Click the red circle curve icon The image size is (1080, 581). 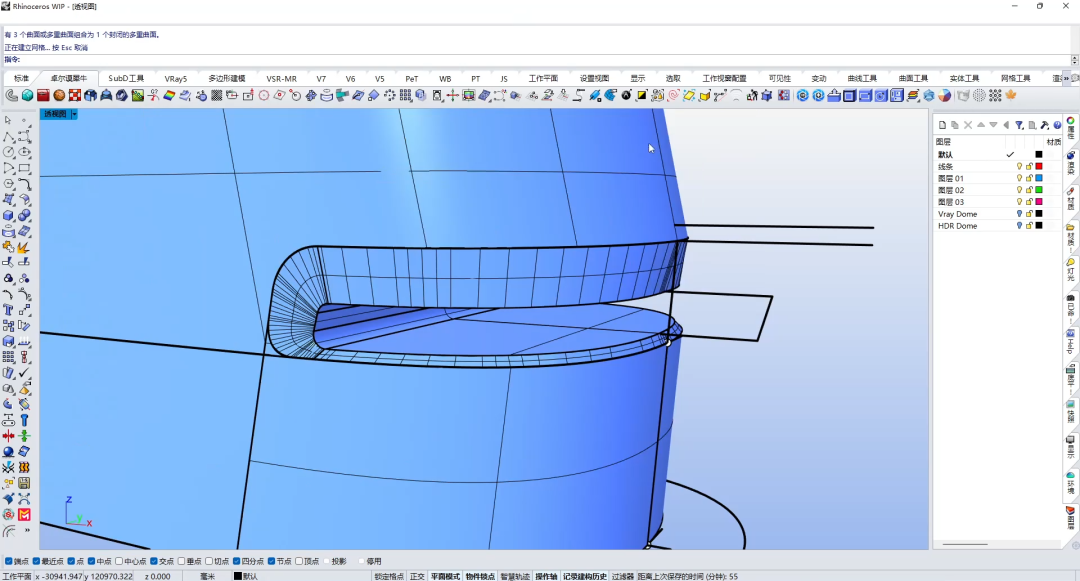tap(264, 96)
